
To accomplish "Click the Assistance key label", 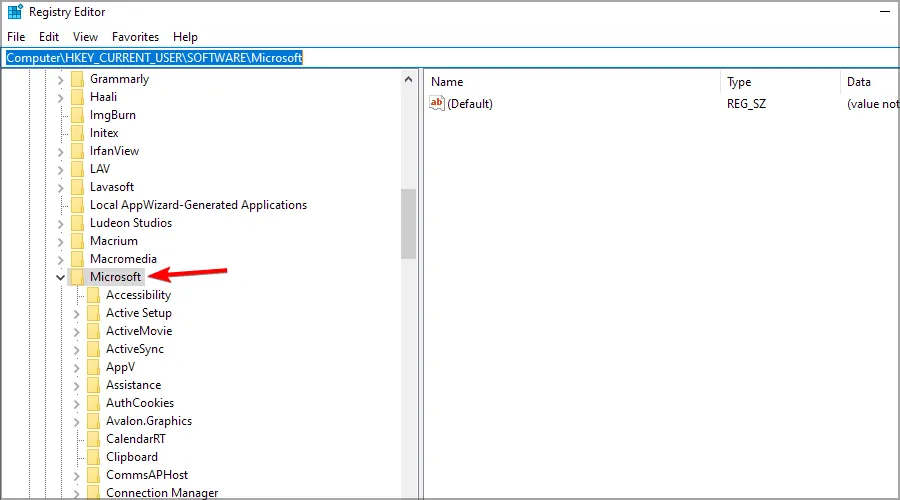I will click(x=133, y=385).
